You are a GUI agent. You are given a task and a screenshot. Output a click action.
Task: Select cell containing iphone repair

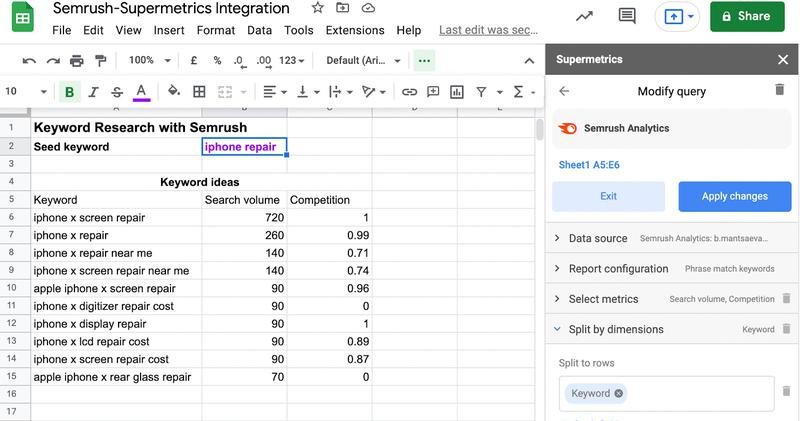point(244,147)
